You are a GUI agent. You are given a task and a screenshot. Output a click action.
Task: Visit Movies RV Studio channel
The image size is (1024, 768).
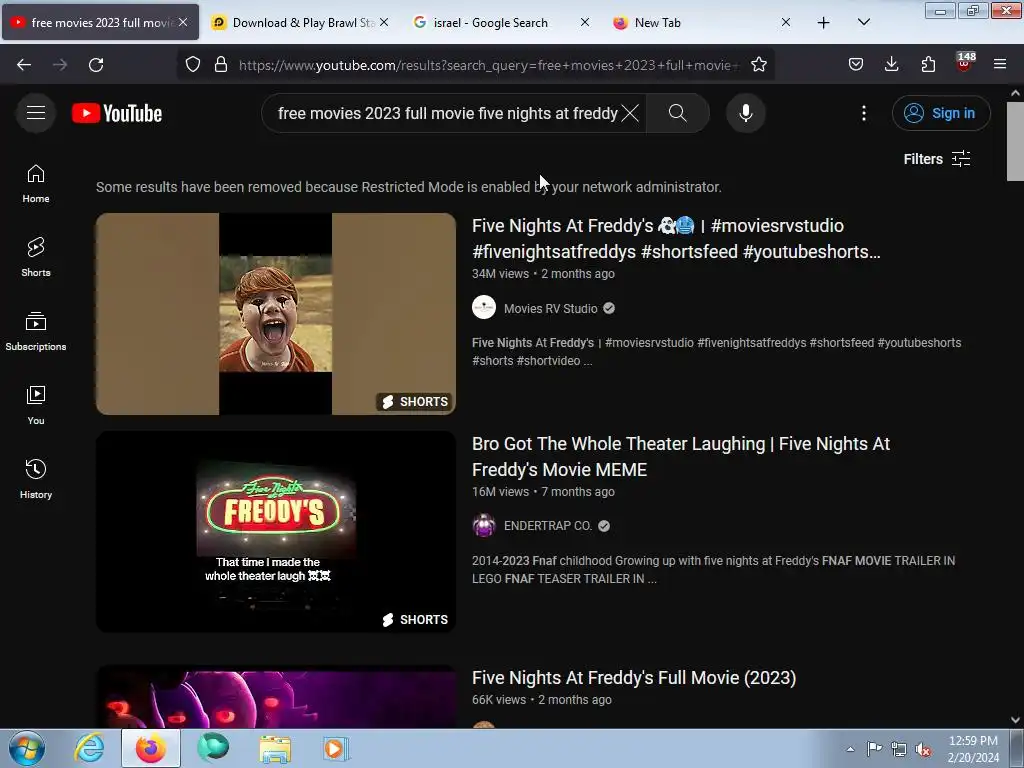(550, 308)
